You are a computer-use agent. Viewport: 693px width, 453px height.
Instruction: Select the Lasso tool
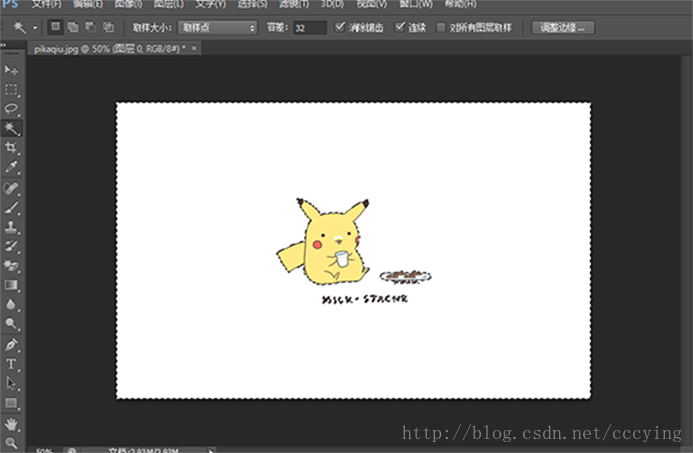[11, 109]
